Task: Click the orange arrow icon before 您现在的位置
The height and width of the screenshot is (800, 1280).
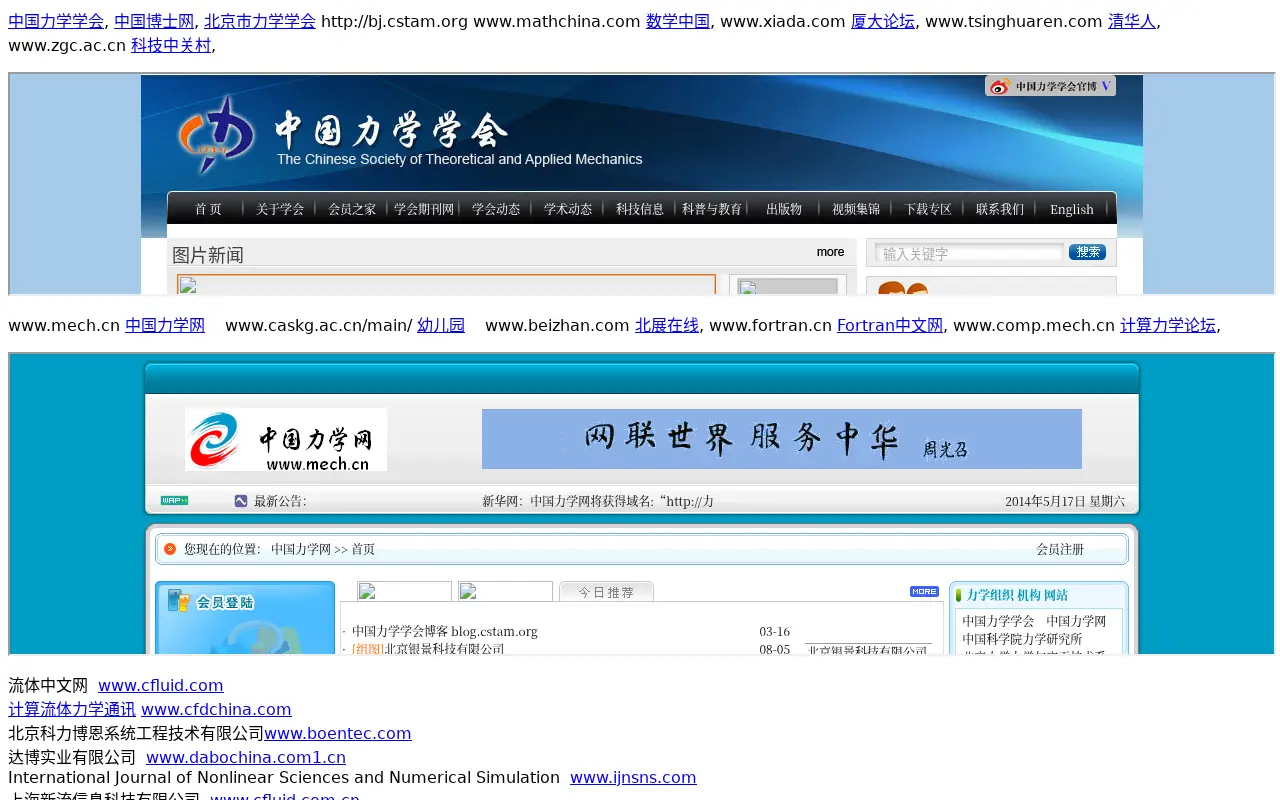Action: pyautogui.click(x=170, y=549)
